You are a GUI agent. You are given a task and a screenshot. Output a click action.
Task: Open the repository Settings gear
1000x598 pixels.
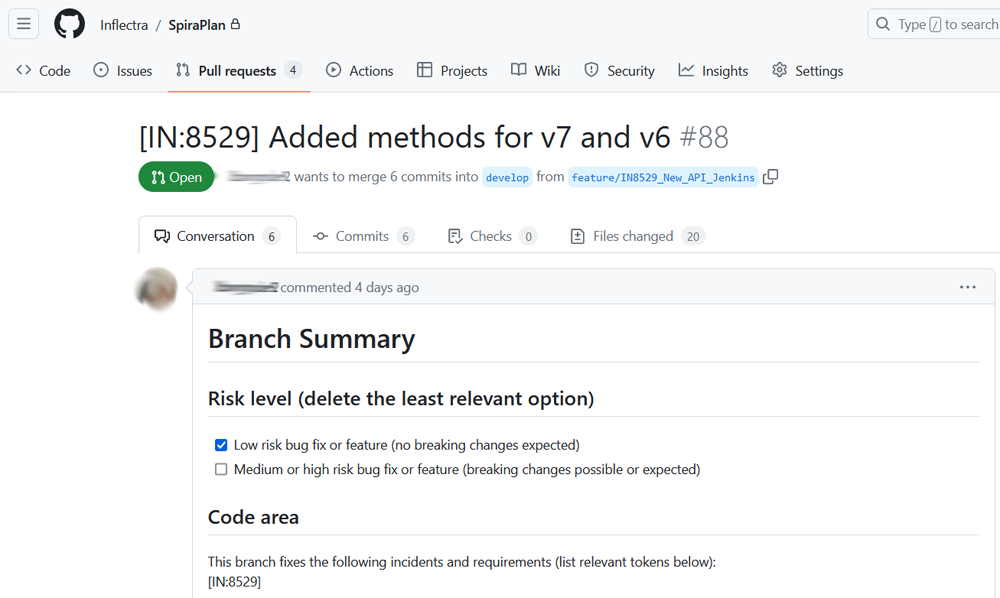[807, 70]
